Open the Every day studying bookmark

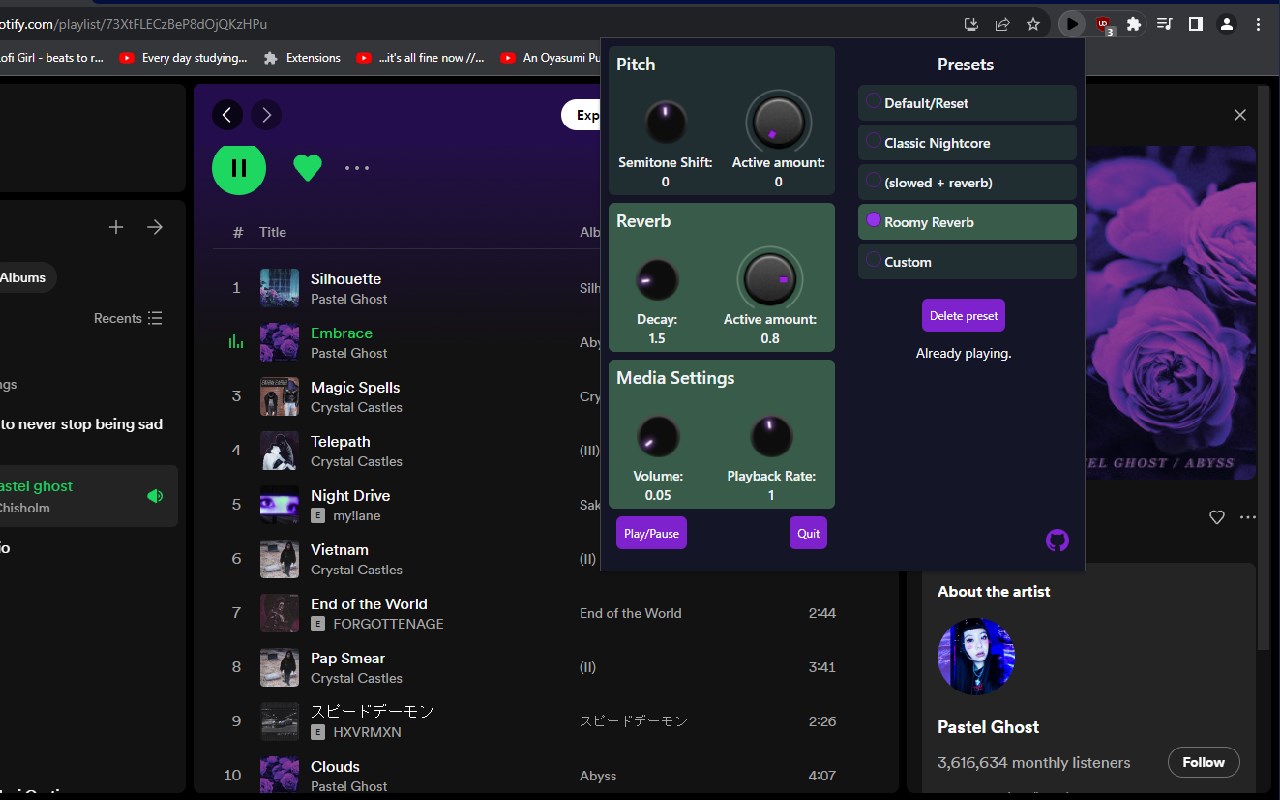pos(183,58)
